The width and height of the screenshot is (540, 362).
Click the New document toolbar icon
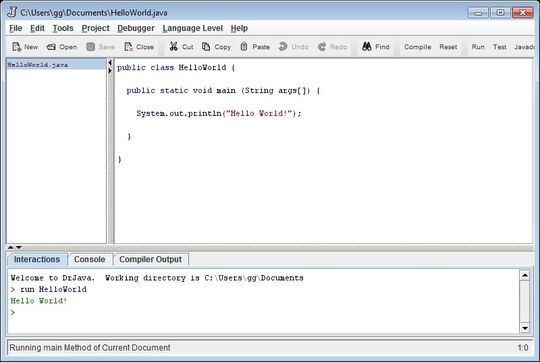[x=17, y=47]
